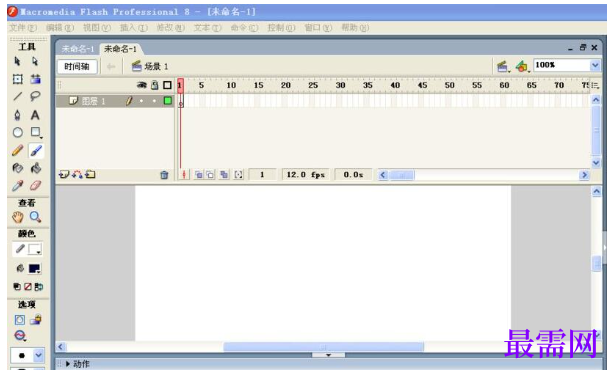Toggle Edit Multiple Frames
Image resolution: width=616 pixels, height=375 pixels.
[224, 175]
